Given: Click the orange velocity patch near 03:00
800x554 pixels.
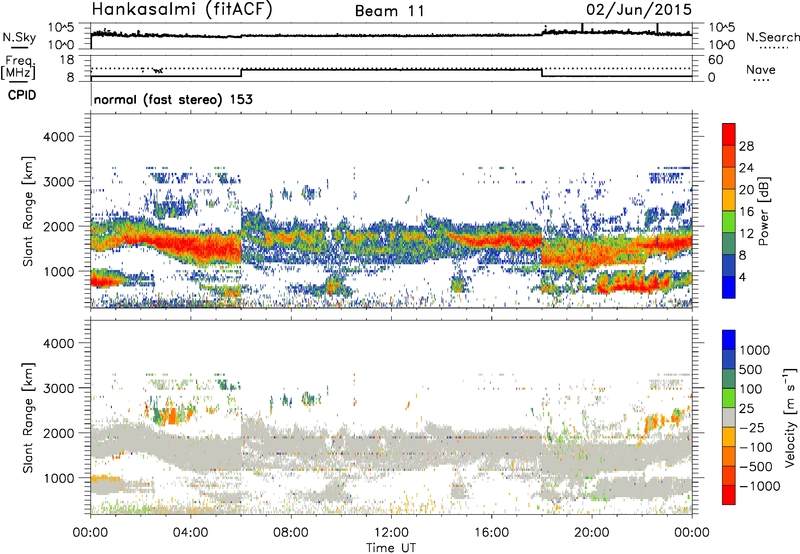Looking at the screenshot, I should point(171,416).
